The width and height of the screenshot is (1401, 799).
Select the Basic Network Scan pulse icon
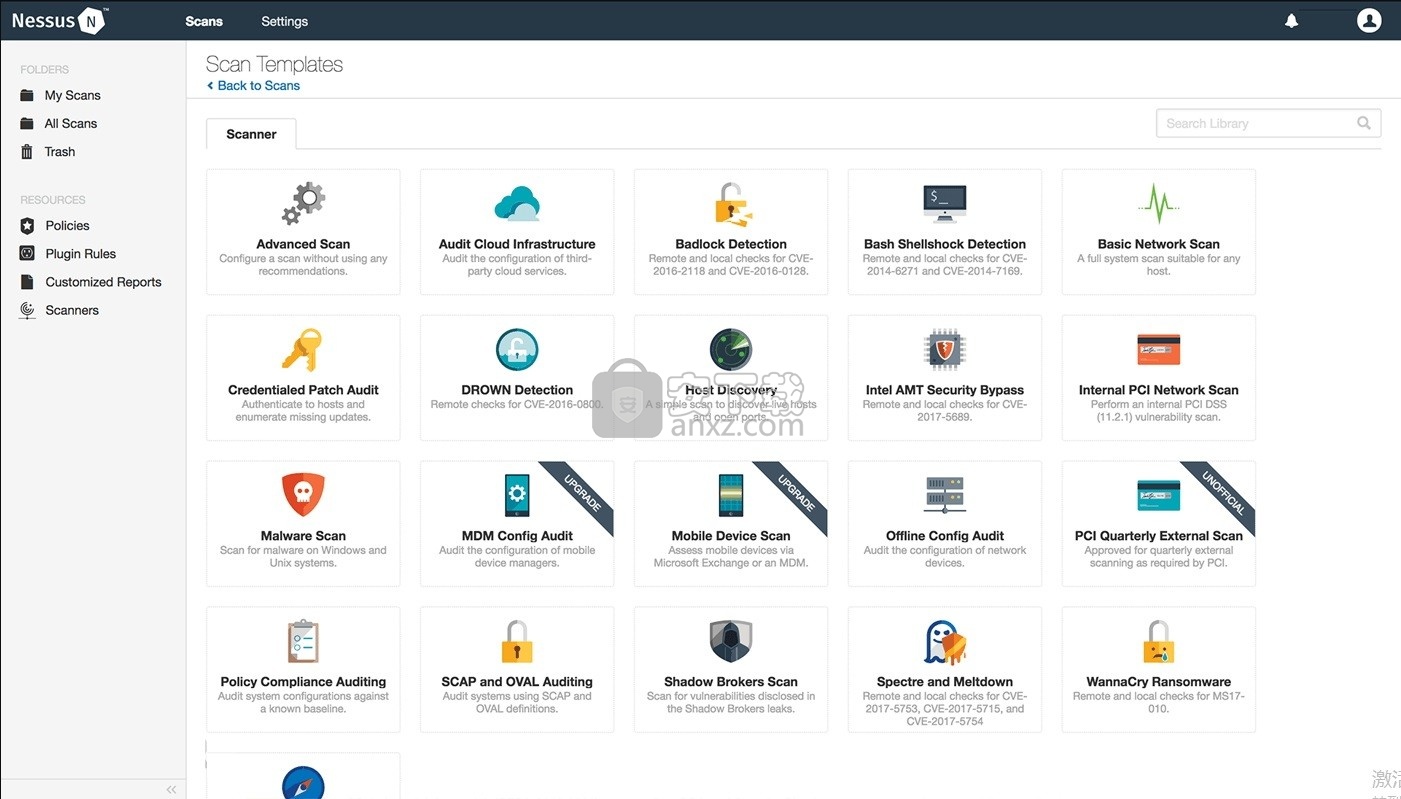pyautogui.click(x=1159, y=204)
